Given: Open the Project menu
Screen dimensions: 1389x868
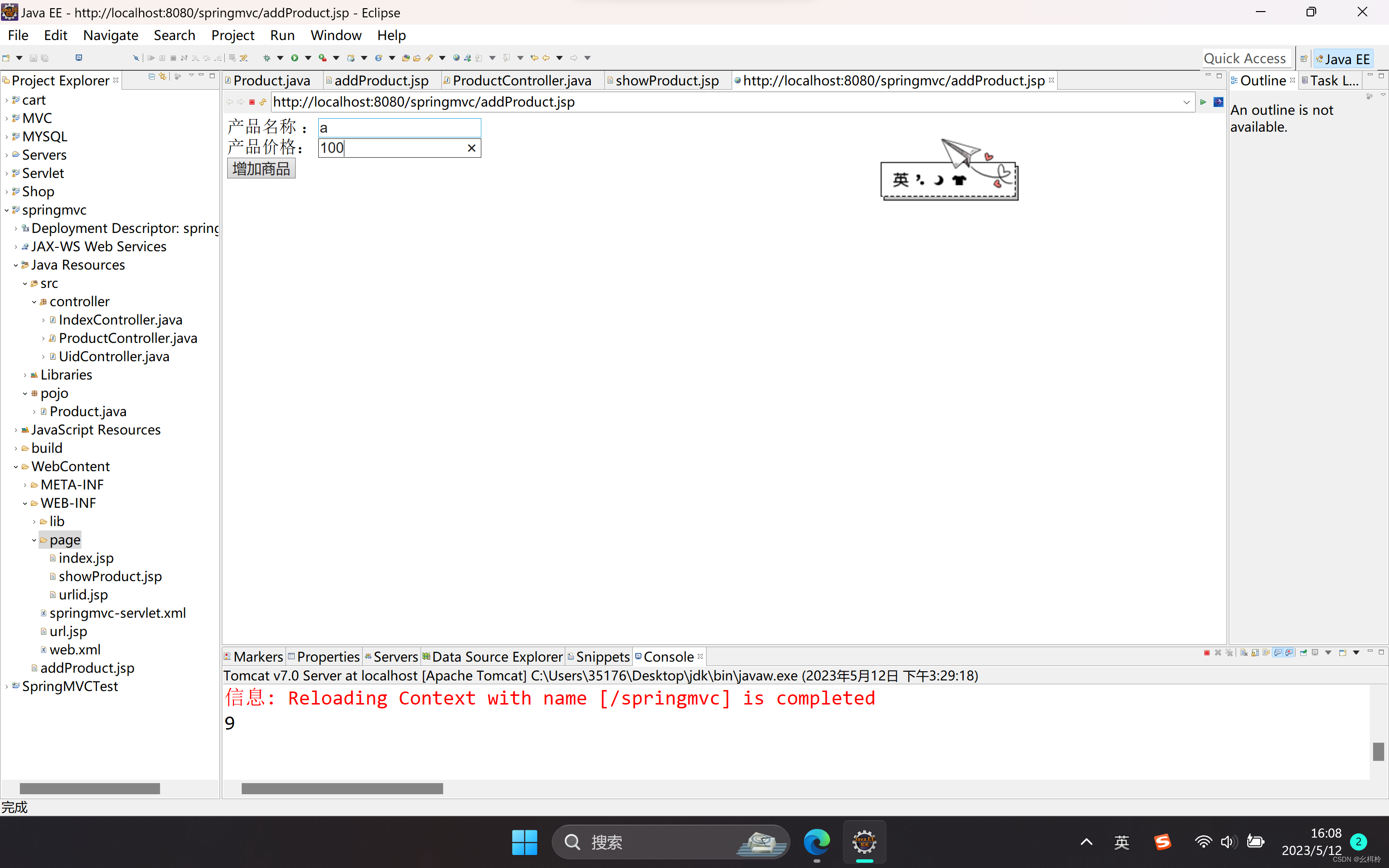Looking at the screenshot, I should [232, 35].
